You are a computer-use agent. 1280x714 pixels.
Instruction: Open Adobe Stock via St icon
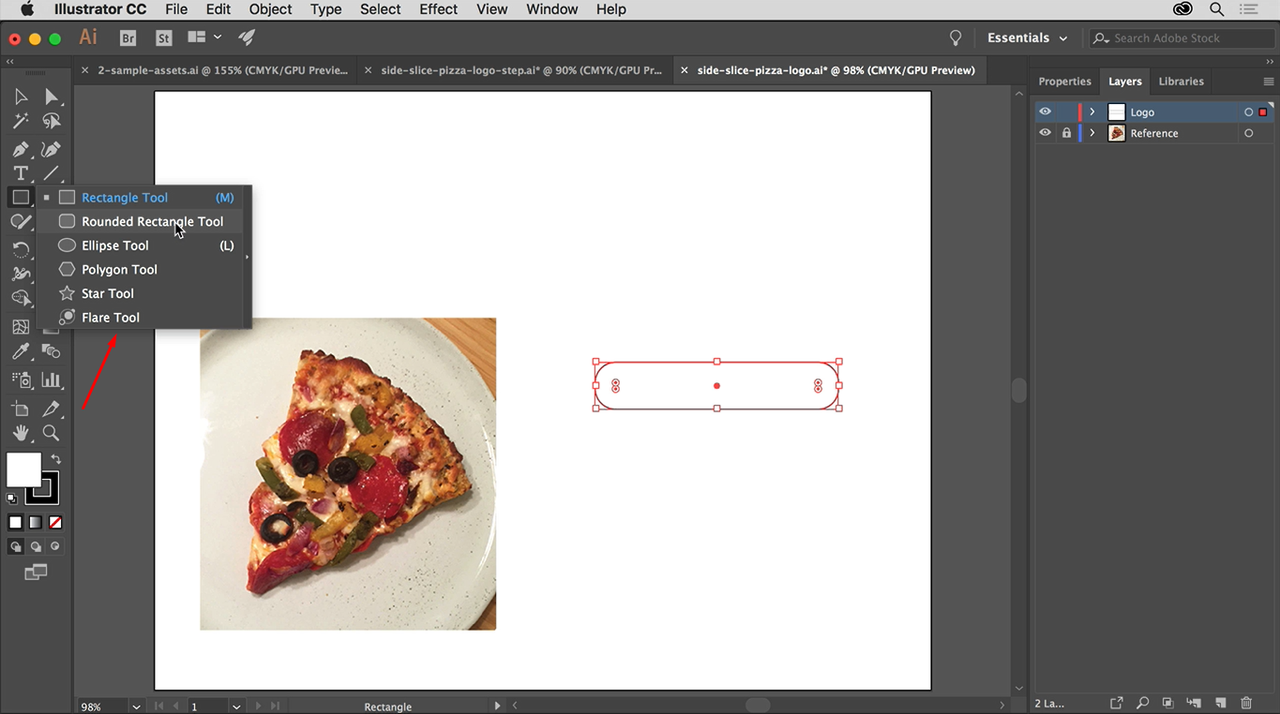(x=164, y=38)
